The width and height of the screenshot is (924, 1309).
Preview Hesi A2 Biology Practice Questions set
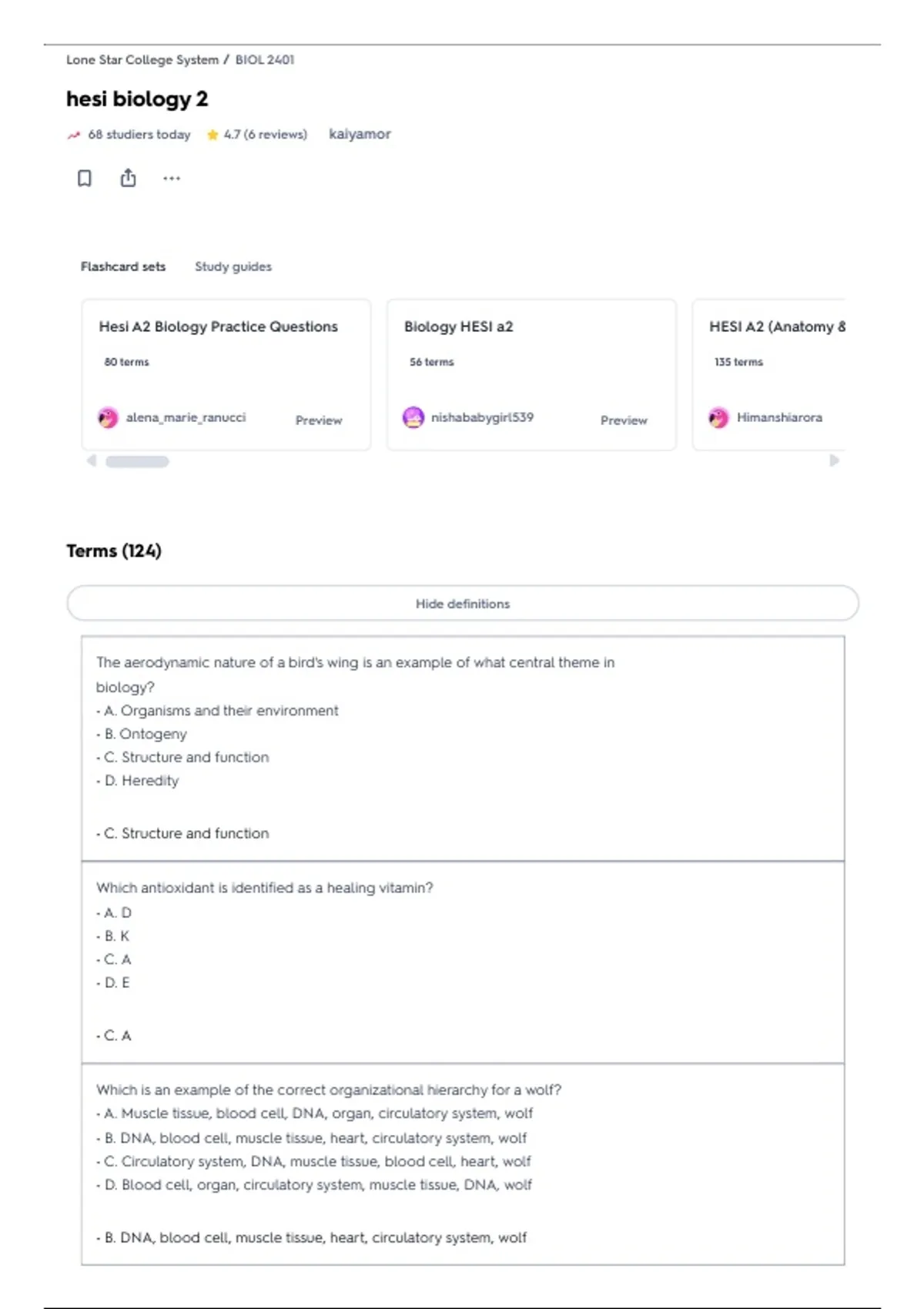[319, 420]
